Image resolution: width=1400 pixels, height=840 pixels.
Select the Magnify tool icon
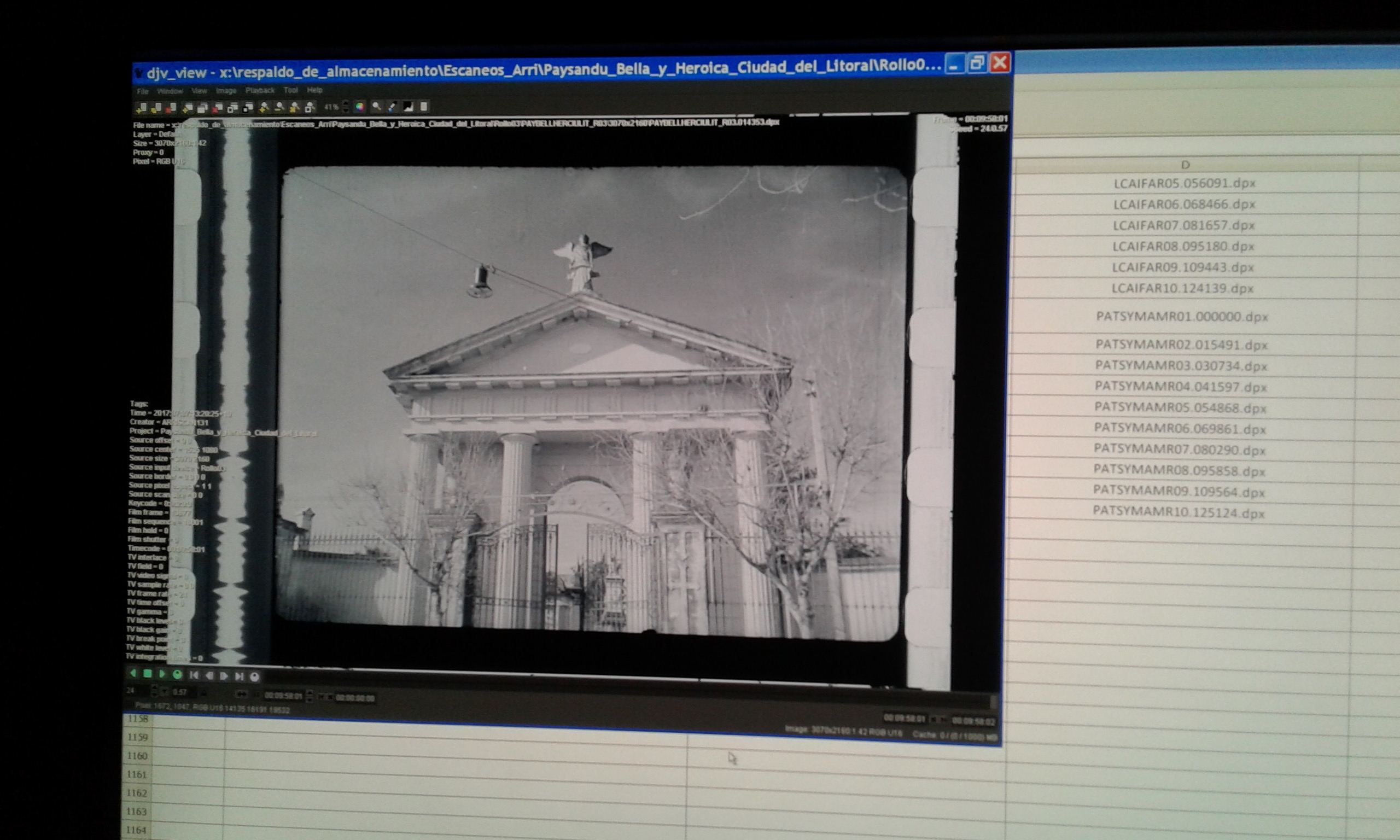(x=376, y=107)
